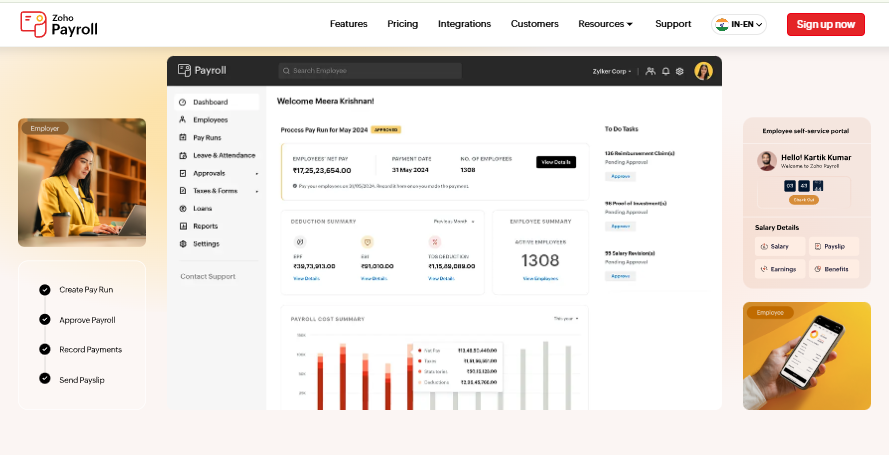The height and width of the screenshot is (455, 889).
Task: Click the Send Payslip checkmark
Action: [45, 379]
